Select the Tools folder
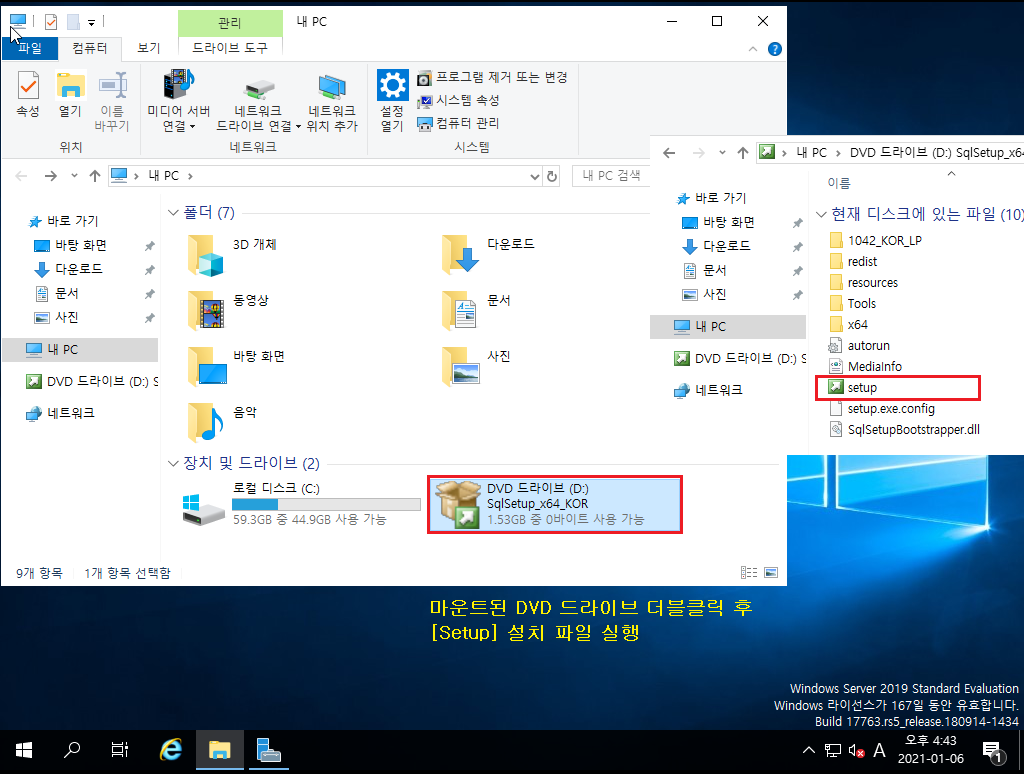This screenshot has height=774, width=1024. tap(852, 304)
